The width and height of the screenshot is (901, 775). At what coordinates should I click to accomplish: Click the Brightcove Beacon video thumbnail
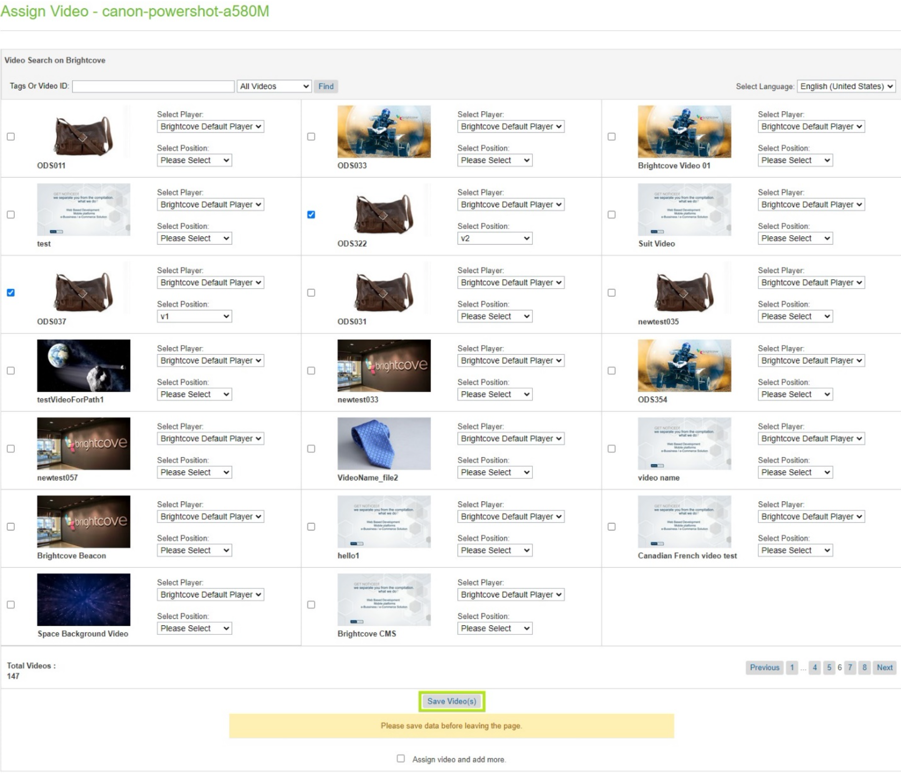click(84, 521)
